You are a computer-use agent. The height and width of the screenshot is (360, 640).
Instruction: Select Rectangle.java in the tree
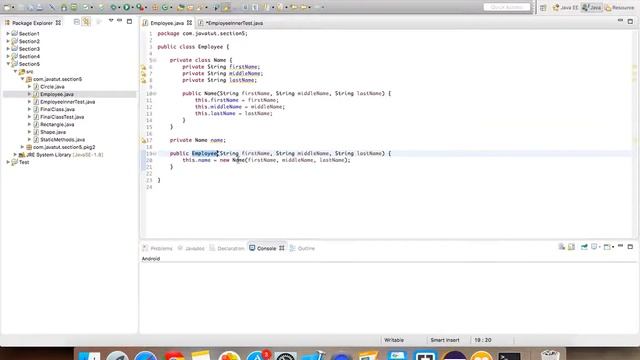pyautogui.click(x=57, y=124)
